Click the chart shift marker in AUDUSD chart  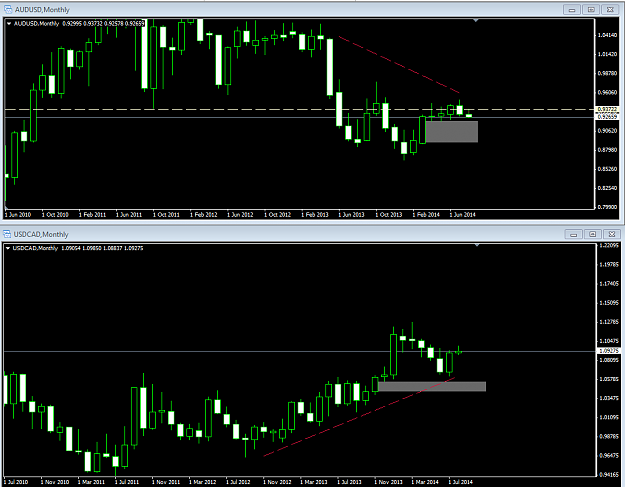coord(476,20)
